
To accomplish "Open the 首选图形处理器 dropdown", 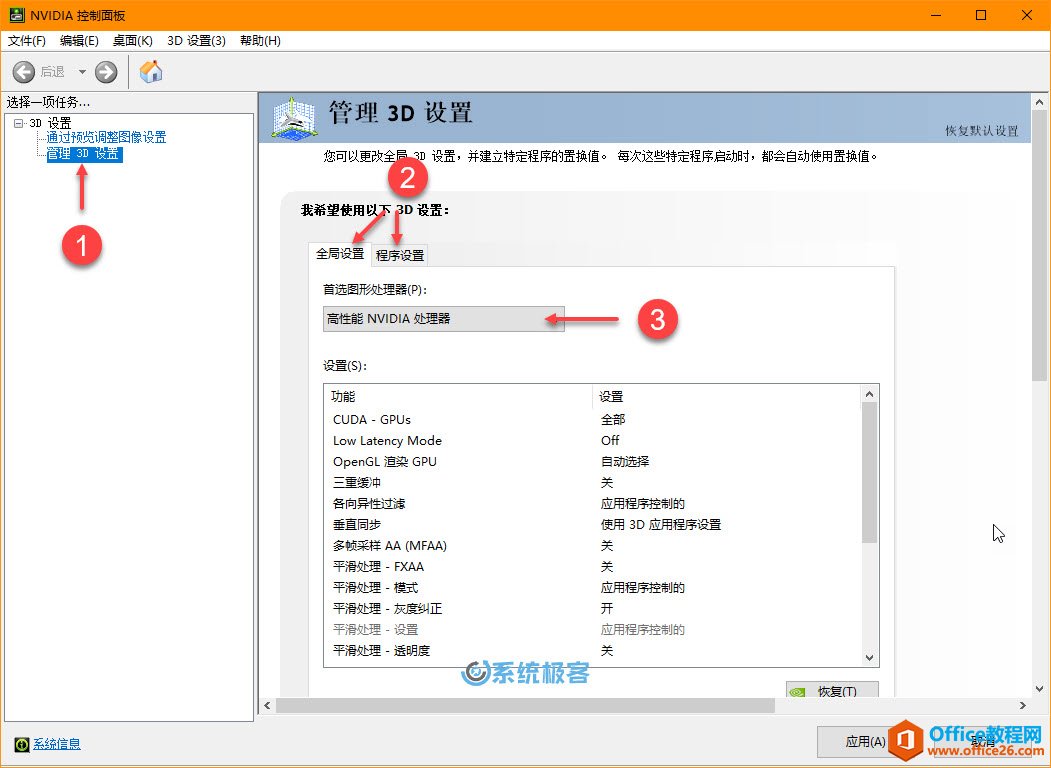I will tap(444, 319).
